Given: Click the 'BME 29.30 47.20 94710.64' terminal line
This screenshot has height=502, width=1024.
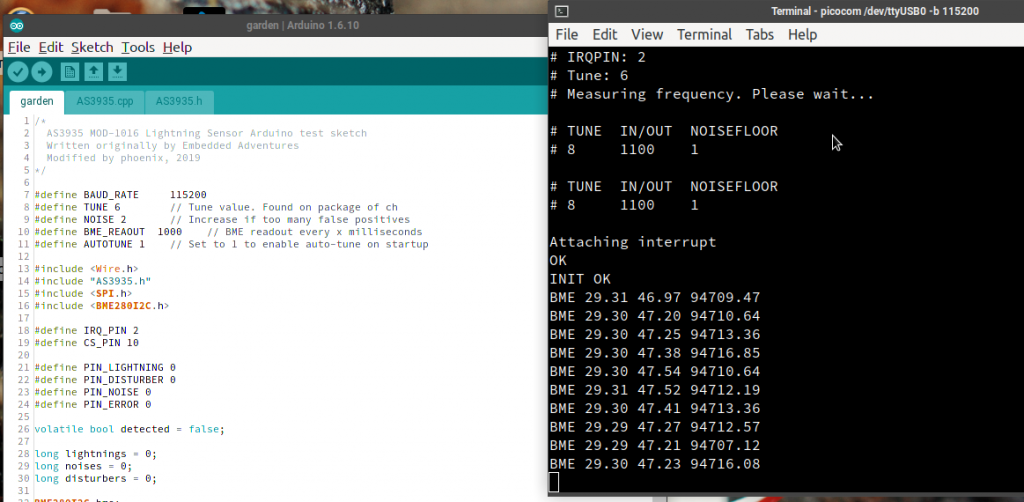Looking at the screenshot, I should [655, 317].
